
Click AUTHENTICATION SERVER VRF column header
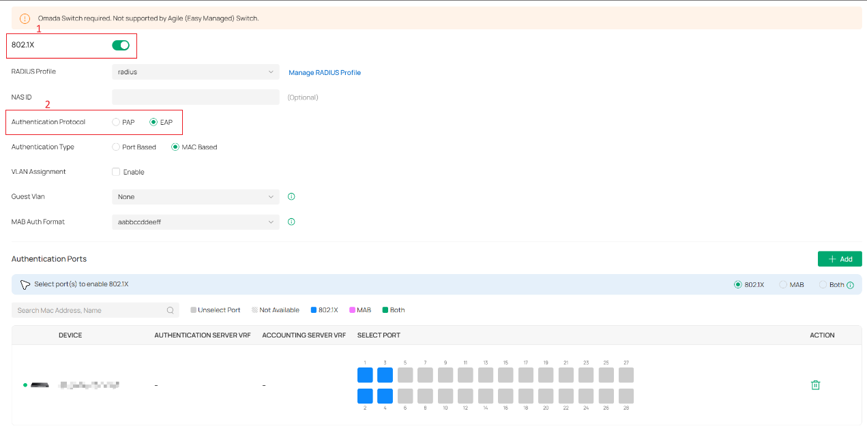(202, 335)
